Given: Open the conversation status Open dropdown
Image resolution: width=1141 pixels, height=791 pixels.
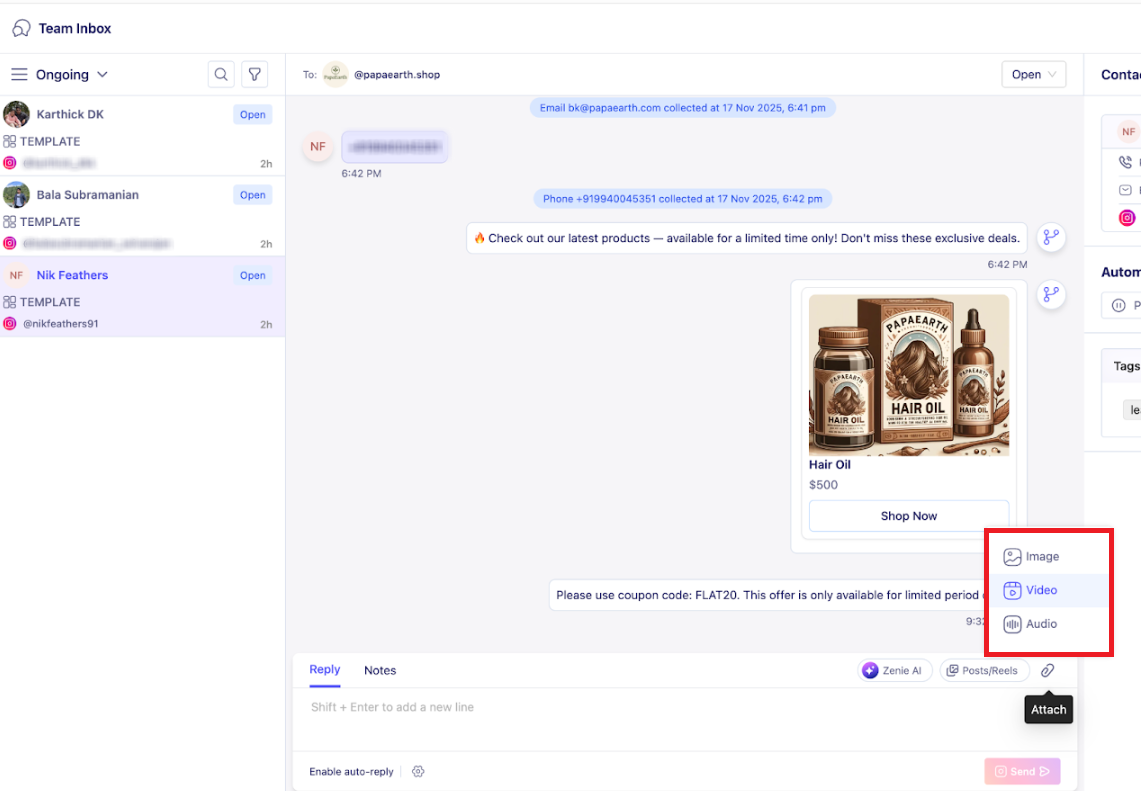Looking at the screenshot, I should pyautogui.click(x=1033, y=74).
